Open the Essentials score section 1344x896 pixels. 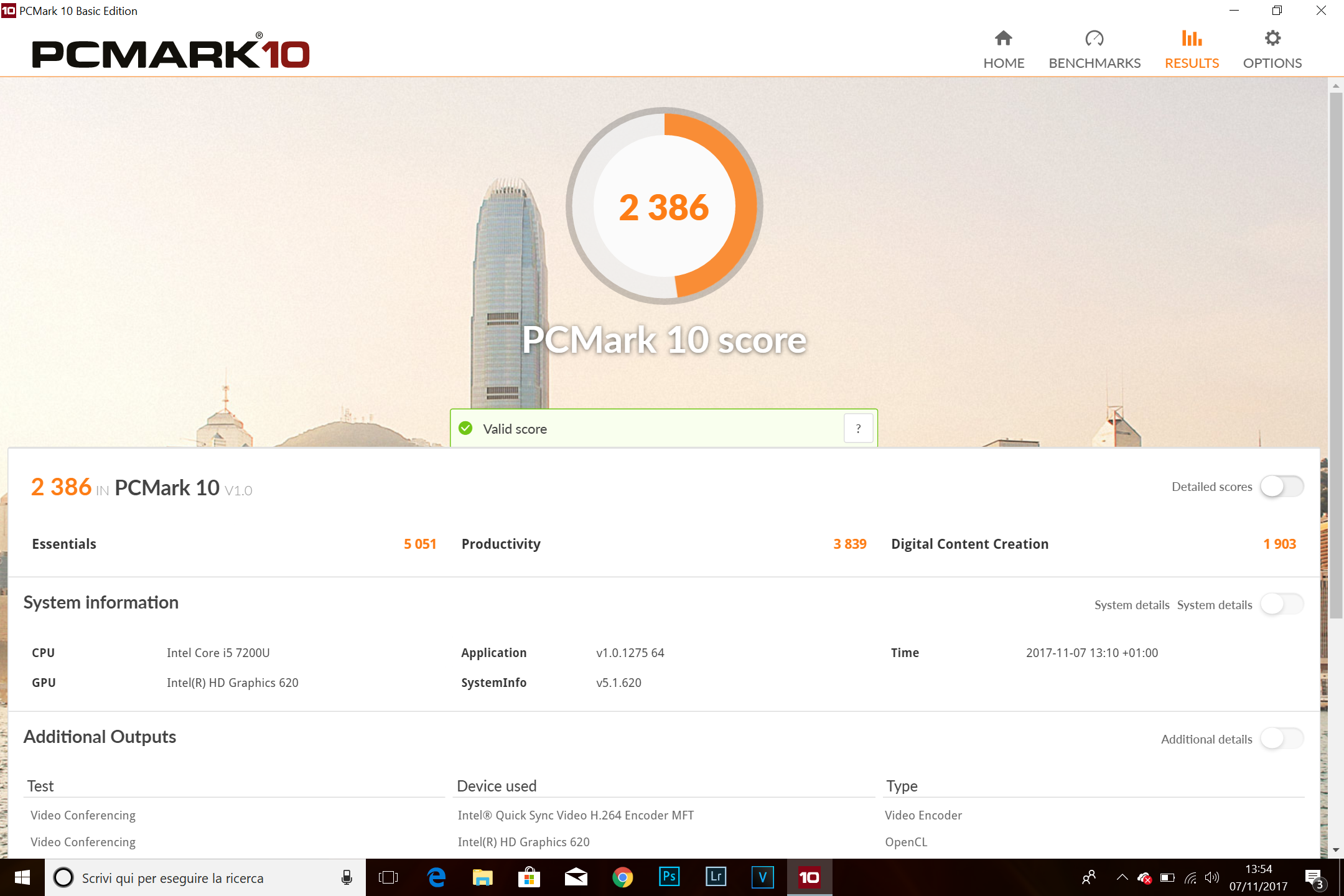coord(64,544)
